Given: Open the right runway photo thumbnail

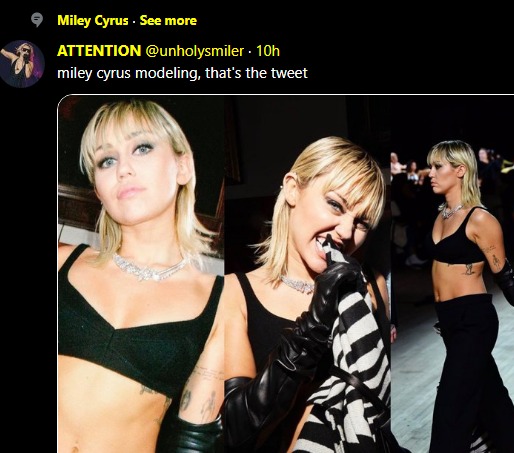Looking at the screenshot, I should (452, 274).
